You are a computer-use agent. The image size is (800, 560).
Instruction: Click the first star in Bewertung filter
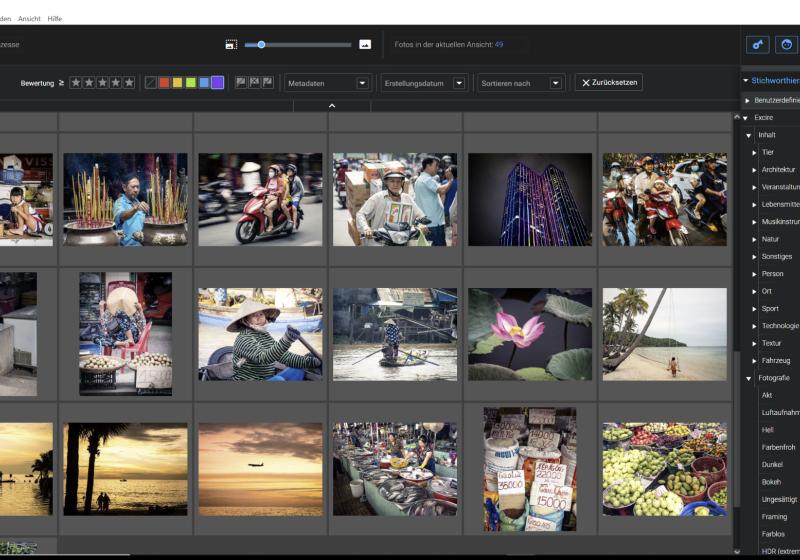click(76, 83)
